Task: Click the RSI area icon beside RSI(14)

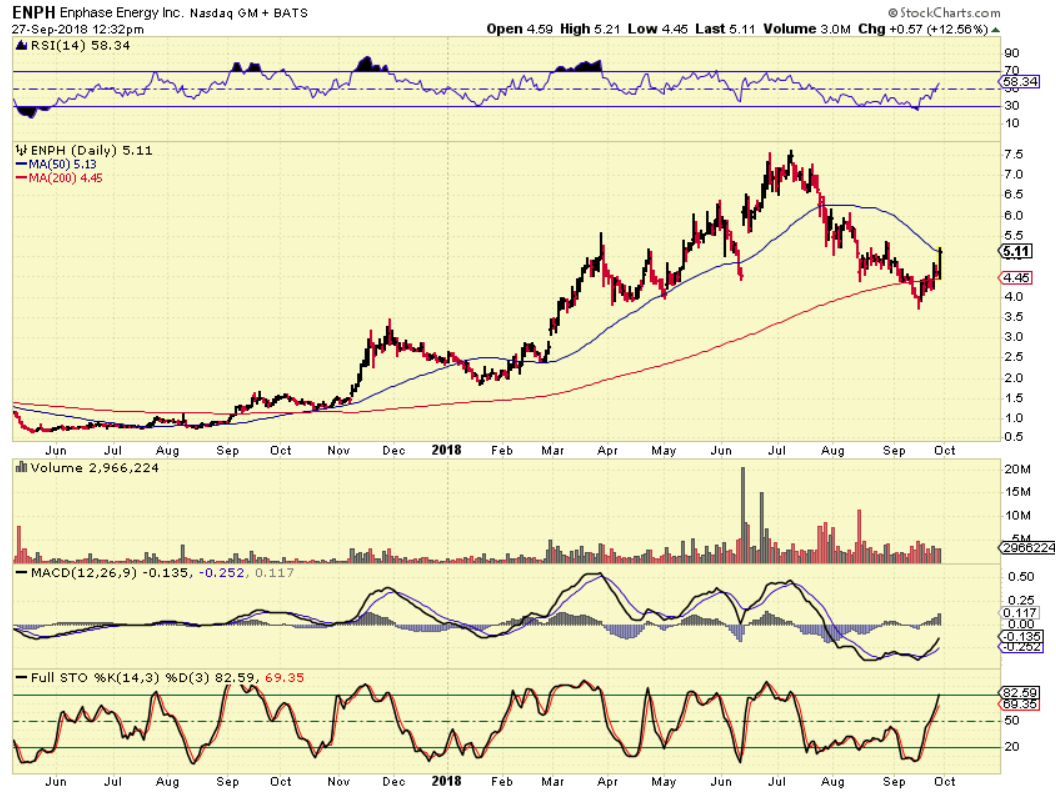Action: (21, 45)
